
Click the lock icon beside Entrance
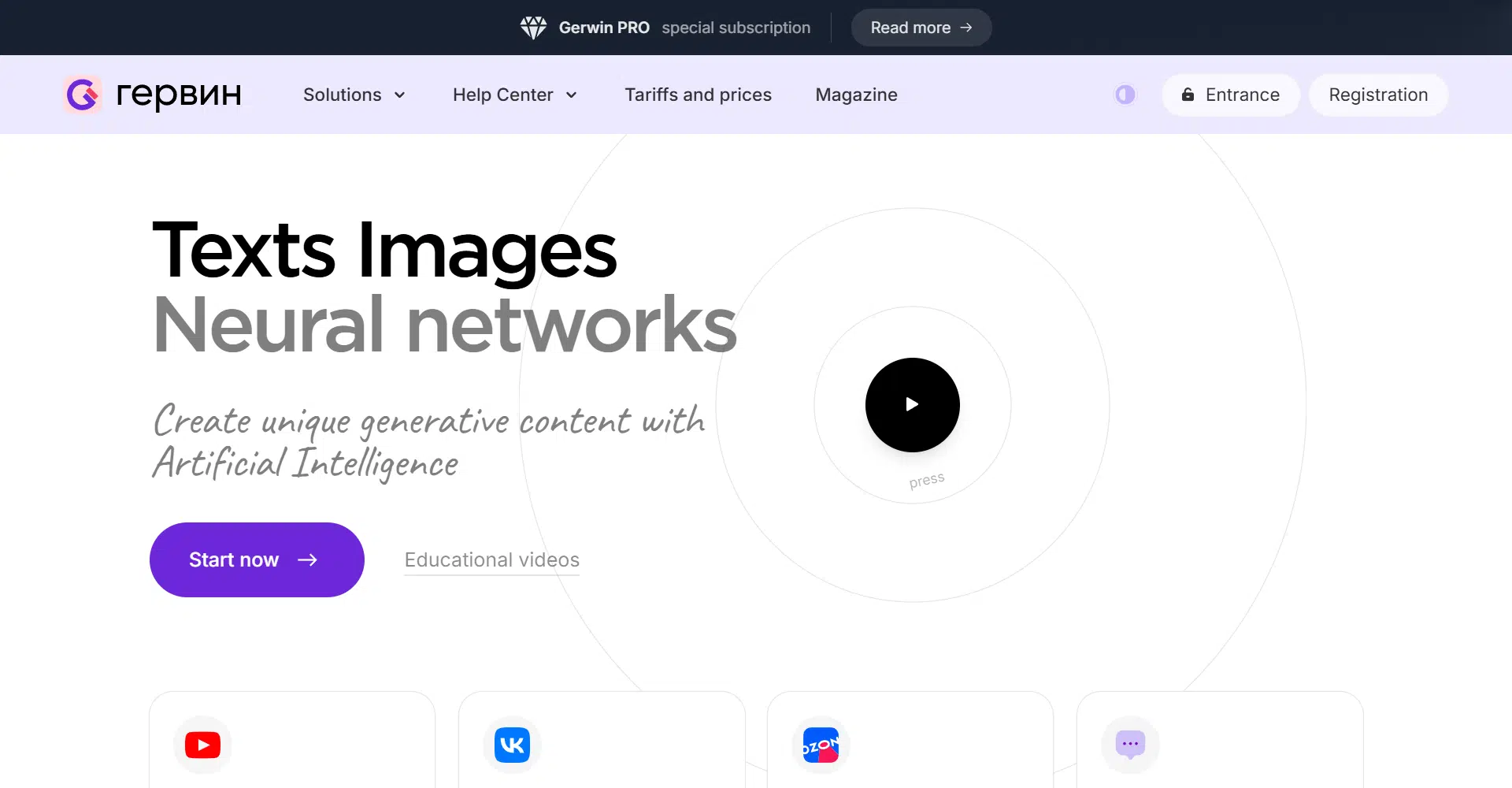pos(1188,95)
